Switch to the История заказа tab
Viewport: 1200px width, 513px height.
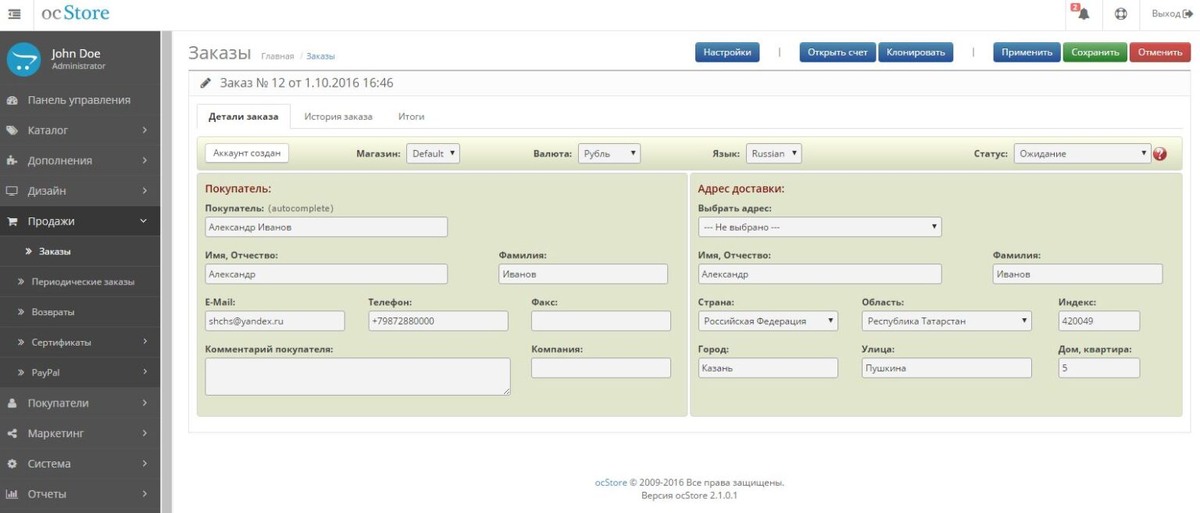pos(338,116)
